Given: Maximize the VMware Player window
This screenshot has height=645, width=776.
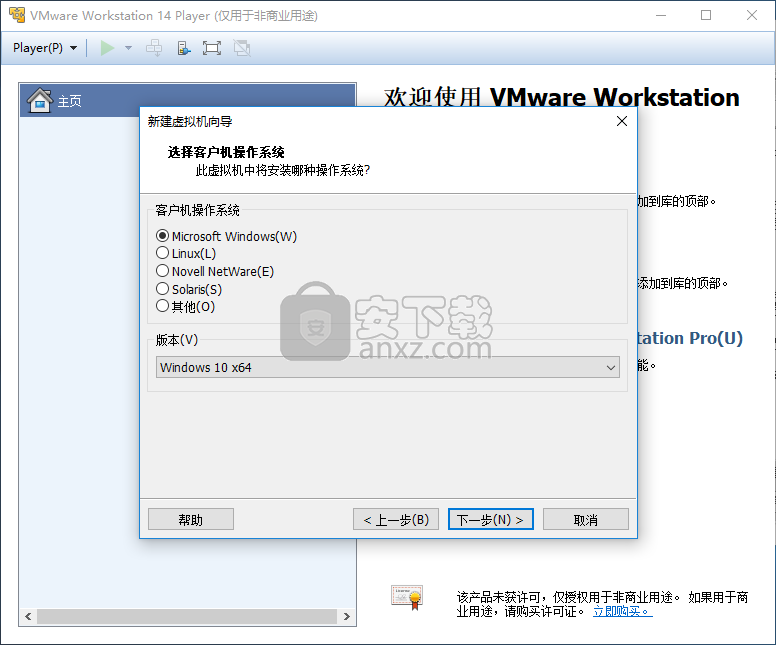Looking at the screenshot, I should pos(706,15).
